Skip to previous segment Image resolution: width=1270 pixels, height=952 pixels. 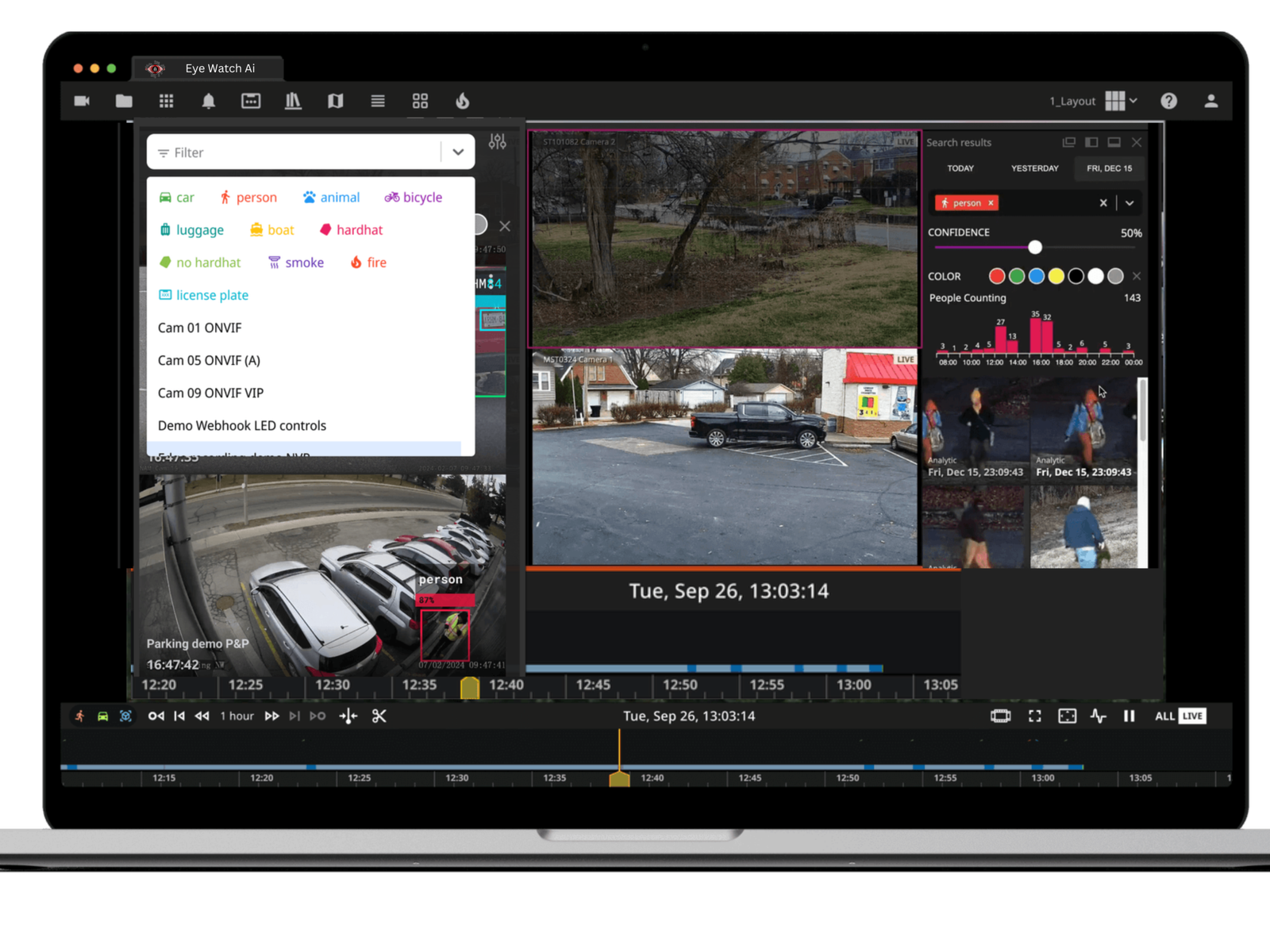point(179,716)
